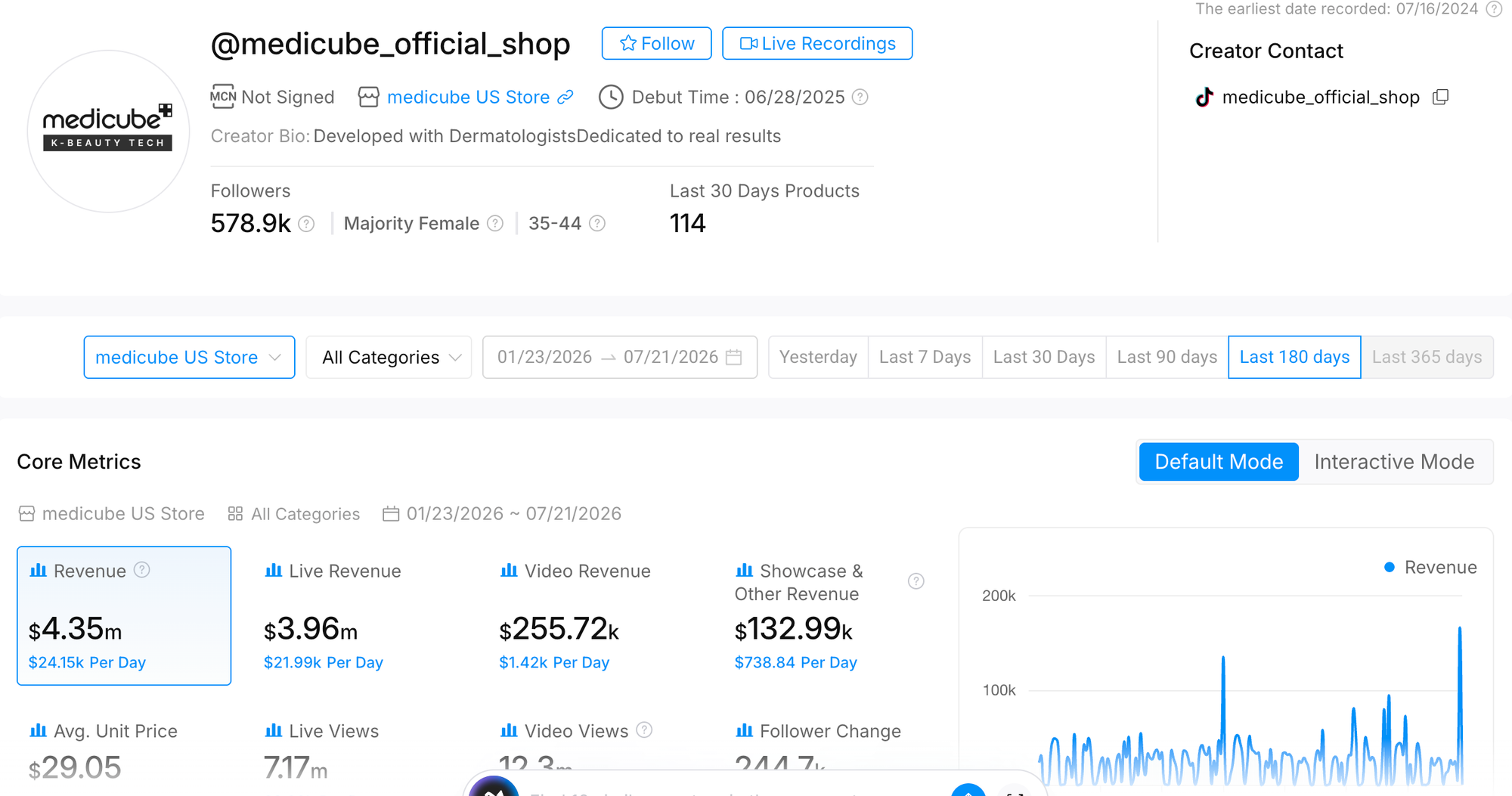
Task: Click the $24.15k Per Day revenue text
Action: click(x=87, y=663)
